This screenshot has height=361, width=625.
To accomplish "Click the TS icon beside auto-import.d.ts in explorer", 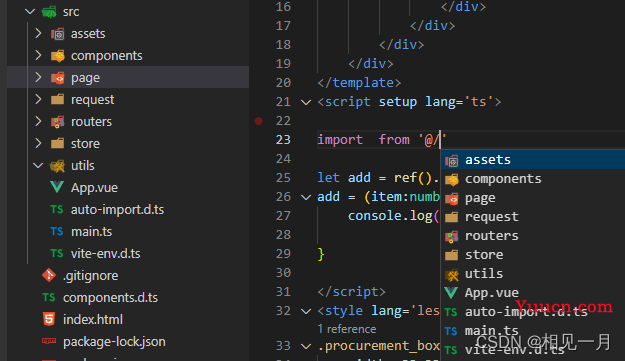I will pyautogui.click(x=57, y=210).
